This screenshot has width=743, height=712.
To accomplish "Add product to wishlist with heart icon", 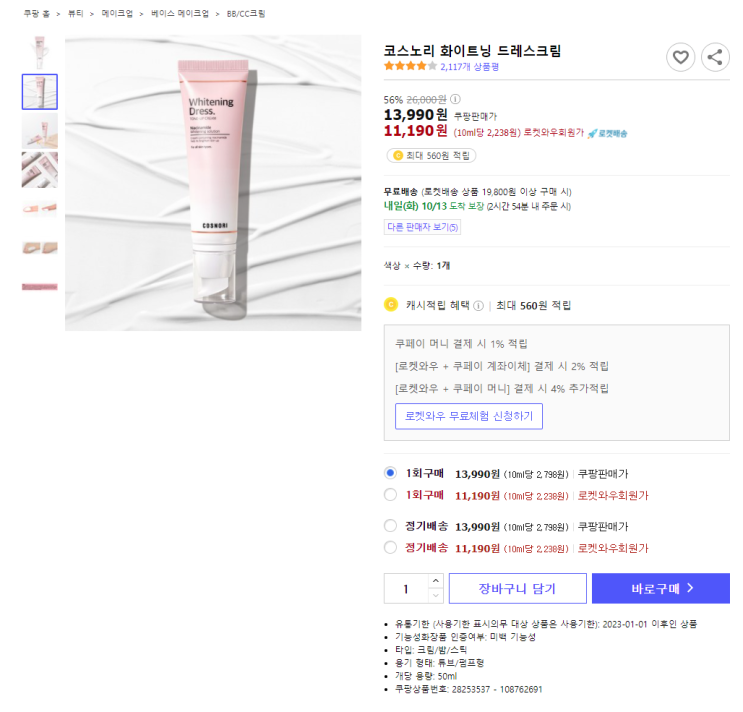I will [680, 57].
